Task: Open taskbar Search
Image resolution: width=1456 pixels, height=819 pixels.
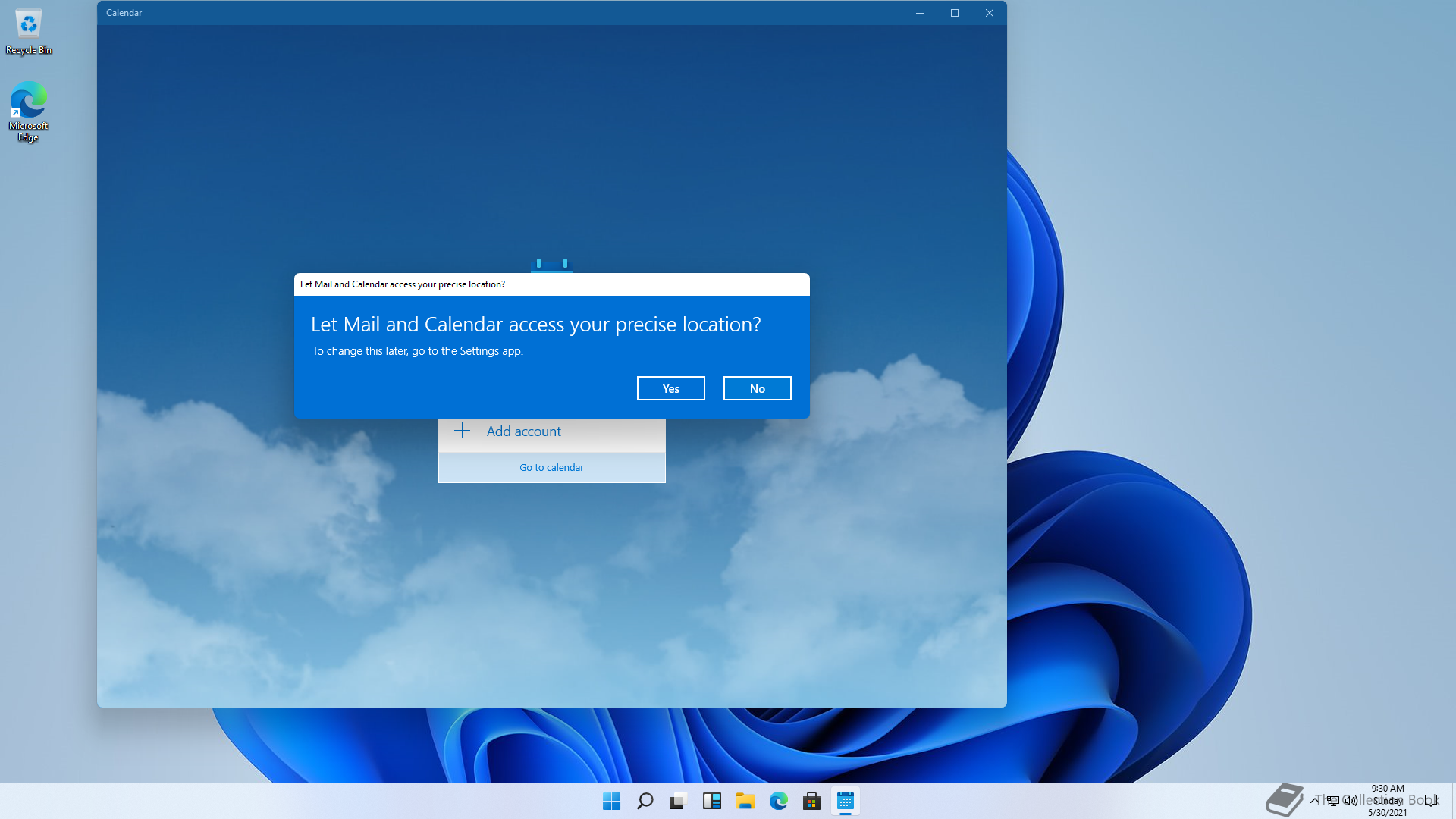Action: coord(645,801)
